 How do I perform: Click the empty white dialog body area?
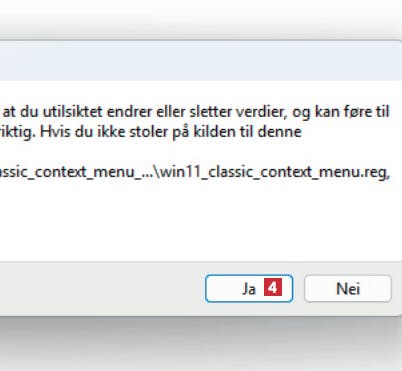pos(201,223)
